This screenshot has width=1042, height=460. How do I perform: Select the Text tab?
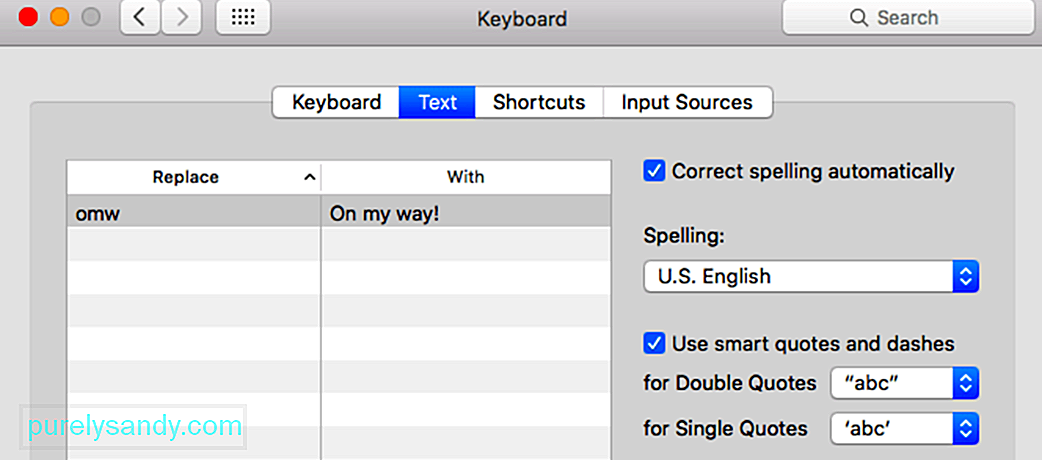[x=437, y=102]
